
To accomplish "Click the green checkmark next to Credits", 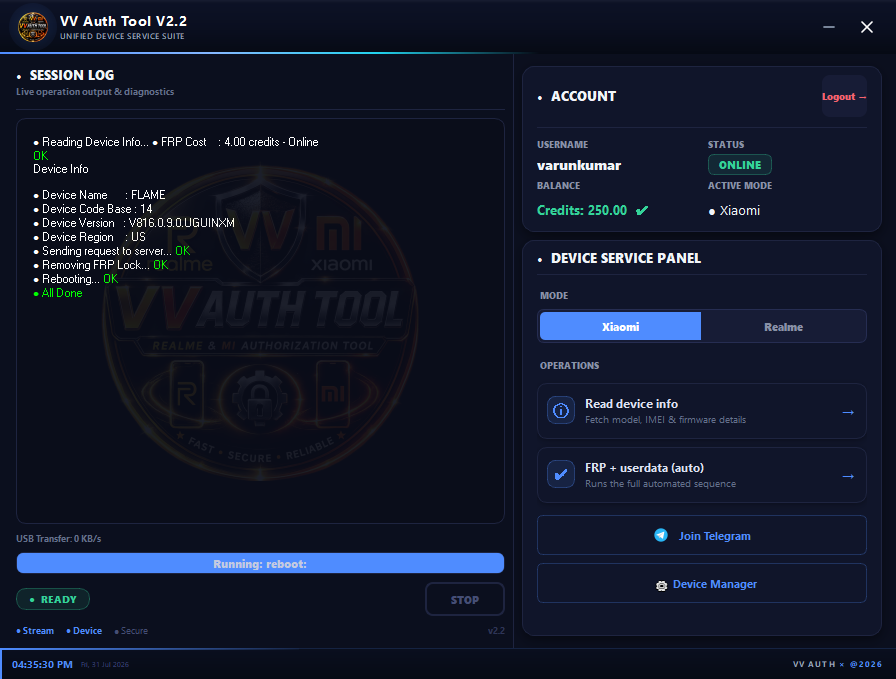I will click(x=642, y=210).
